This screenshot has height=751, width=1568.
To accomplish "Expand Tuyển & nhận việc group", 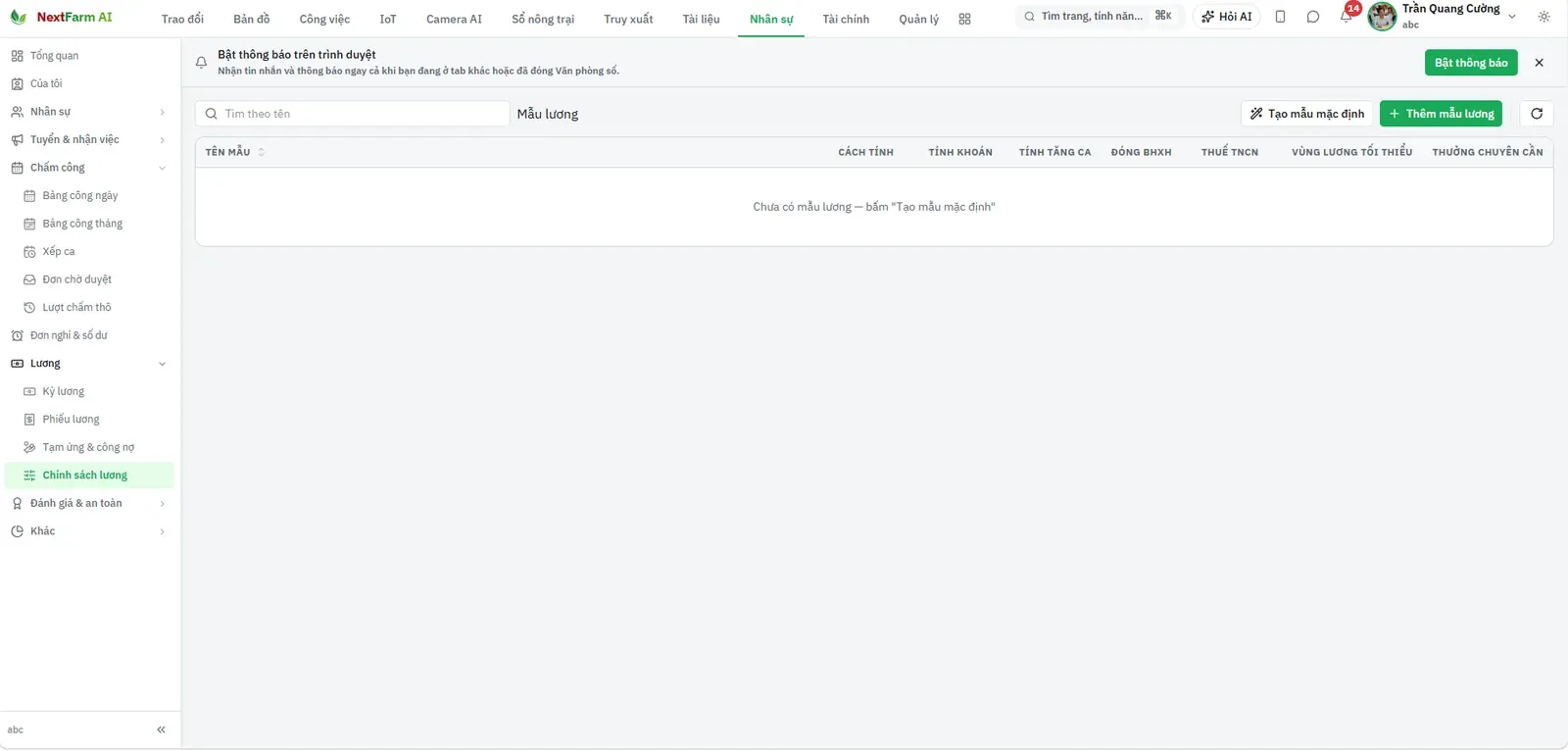I will [x=90, y=139].
